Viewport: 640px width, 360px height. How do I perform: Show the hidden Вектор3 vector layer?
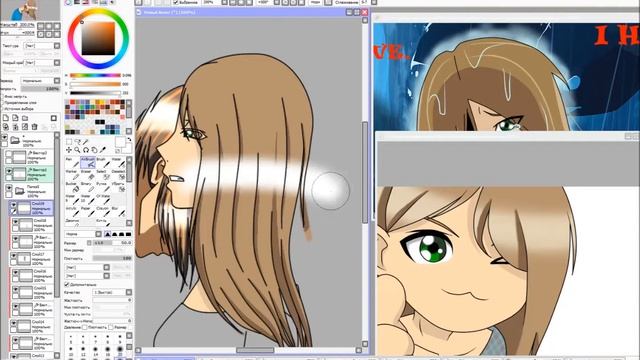pyautogui.click(x=9, y=154)
